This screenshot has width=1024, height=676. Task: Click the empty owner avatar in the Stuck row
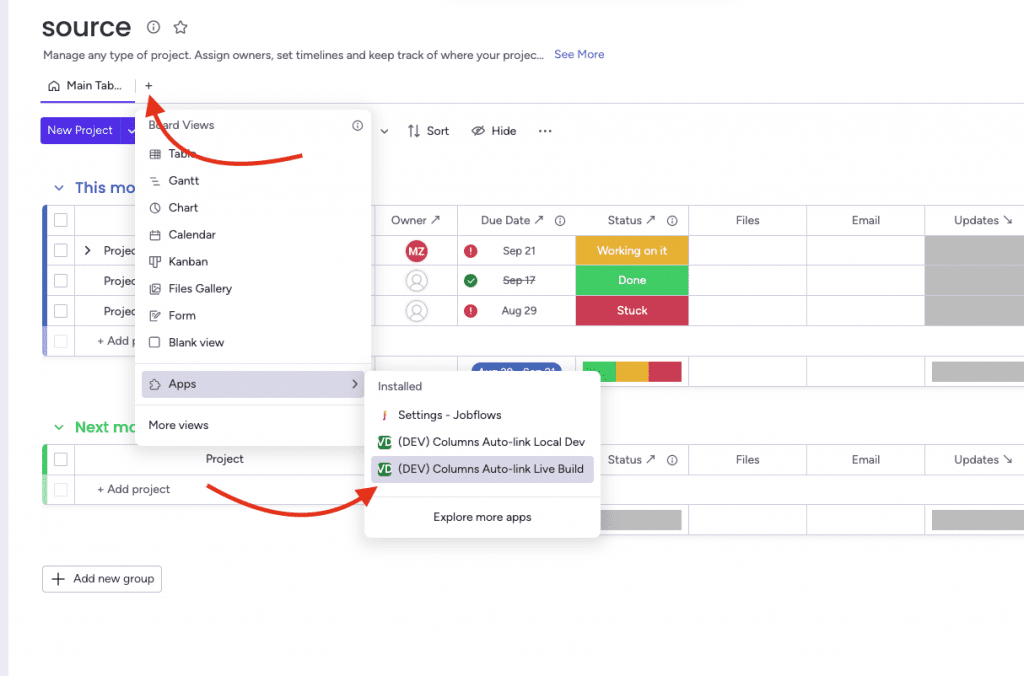coord(417,311)
